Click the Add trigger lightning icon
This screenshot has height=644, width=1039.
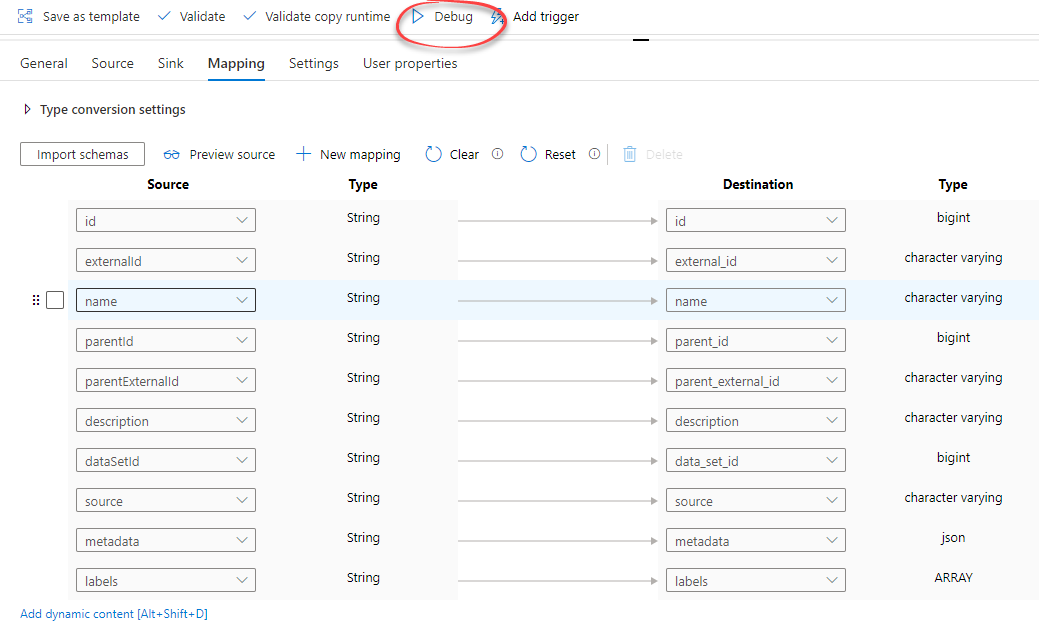(498, 17)
